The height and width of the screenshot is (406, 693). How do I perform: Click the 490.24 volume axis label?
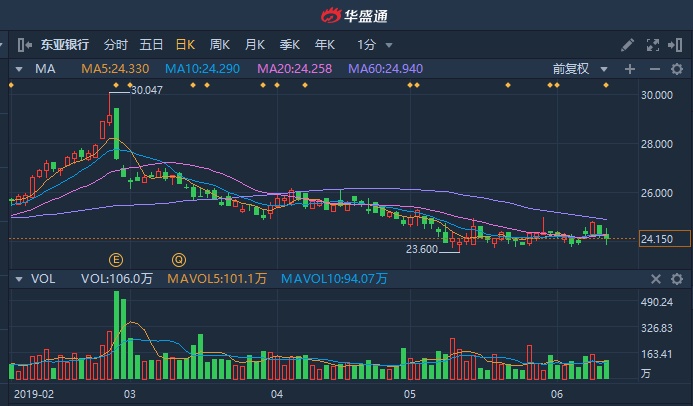657,302
